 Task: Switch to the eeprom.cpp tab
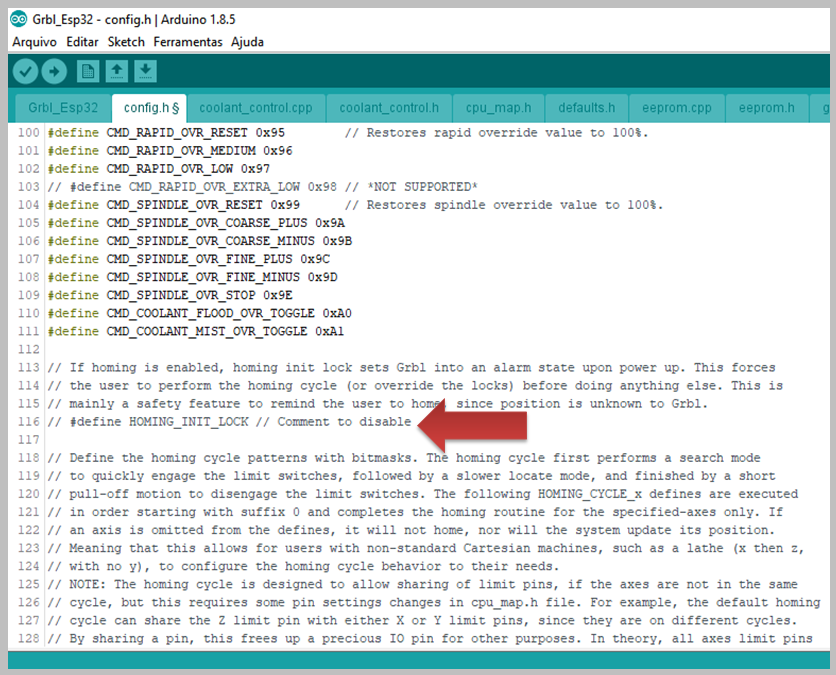[677, 108]
